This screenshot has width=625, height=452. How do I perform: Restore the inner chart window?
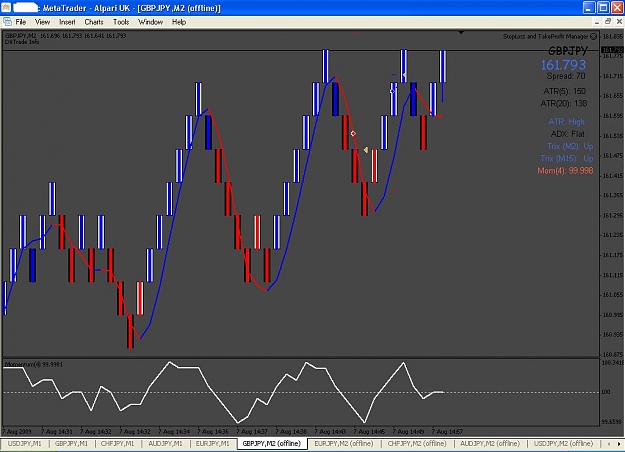click(608, 22)
